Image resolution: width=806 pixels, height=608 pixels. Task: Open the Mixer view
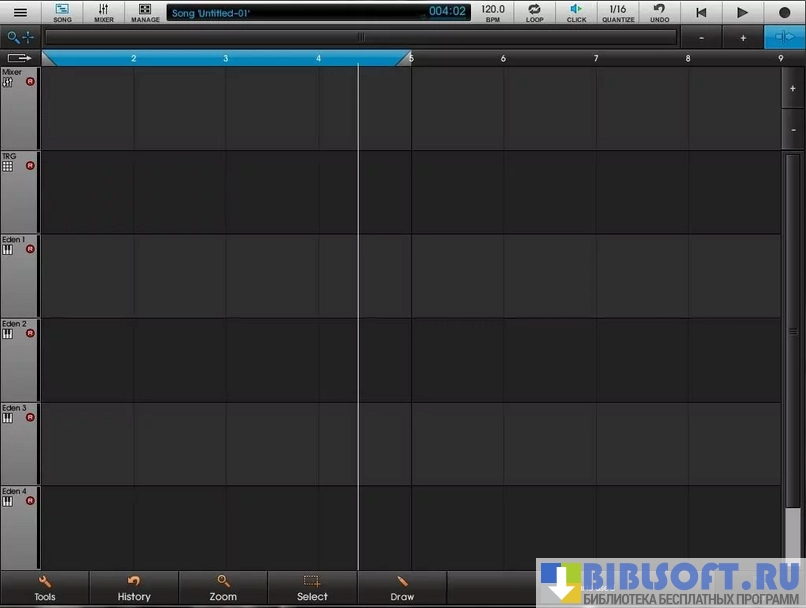coord(104,13)
